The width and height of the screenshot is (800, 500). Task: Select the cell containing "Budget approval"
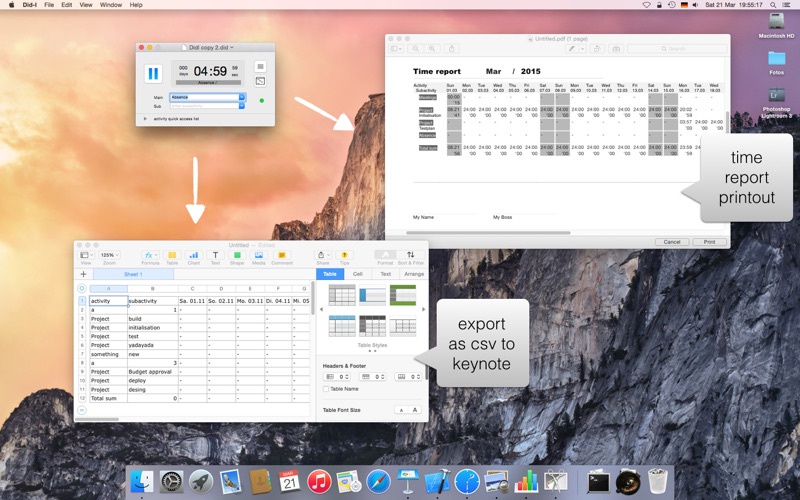click(x=153, y=371)
